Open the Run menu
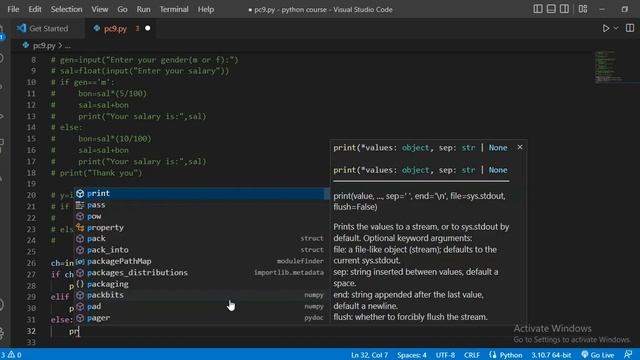640x360 pixels. point(143,9)
